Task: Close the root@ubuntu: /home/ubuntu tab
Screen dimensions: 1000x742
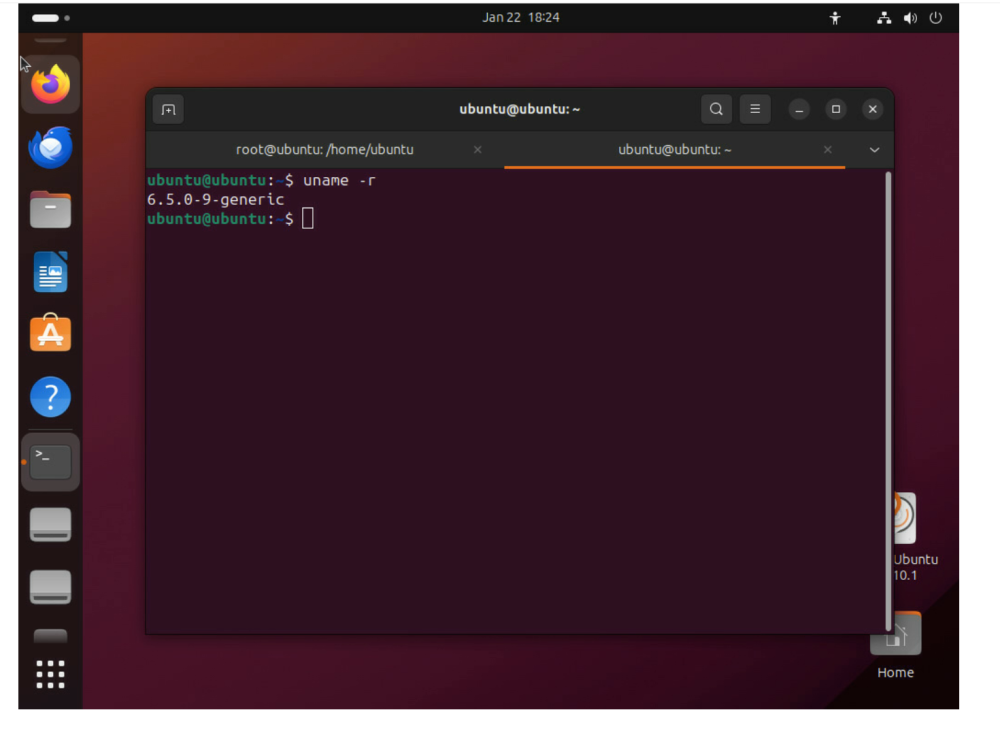Action: [478, 150]
